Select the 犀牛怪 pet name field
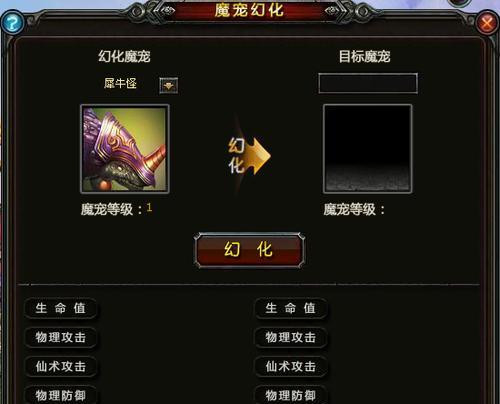This screenshot has height=404, width=500. click(x=120, y=83)
